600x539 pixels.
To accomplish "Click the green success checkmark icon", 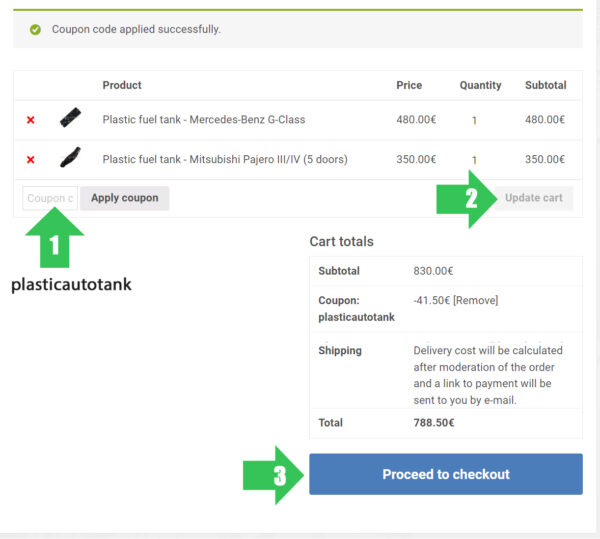I will [35, 30].
